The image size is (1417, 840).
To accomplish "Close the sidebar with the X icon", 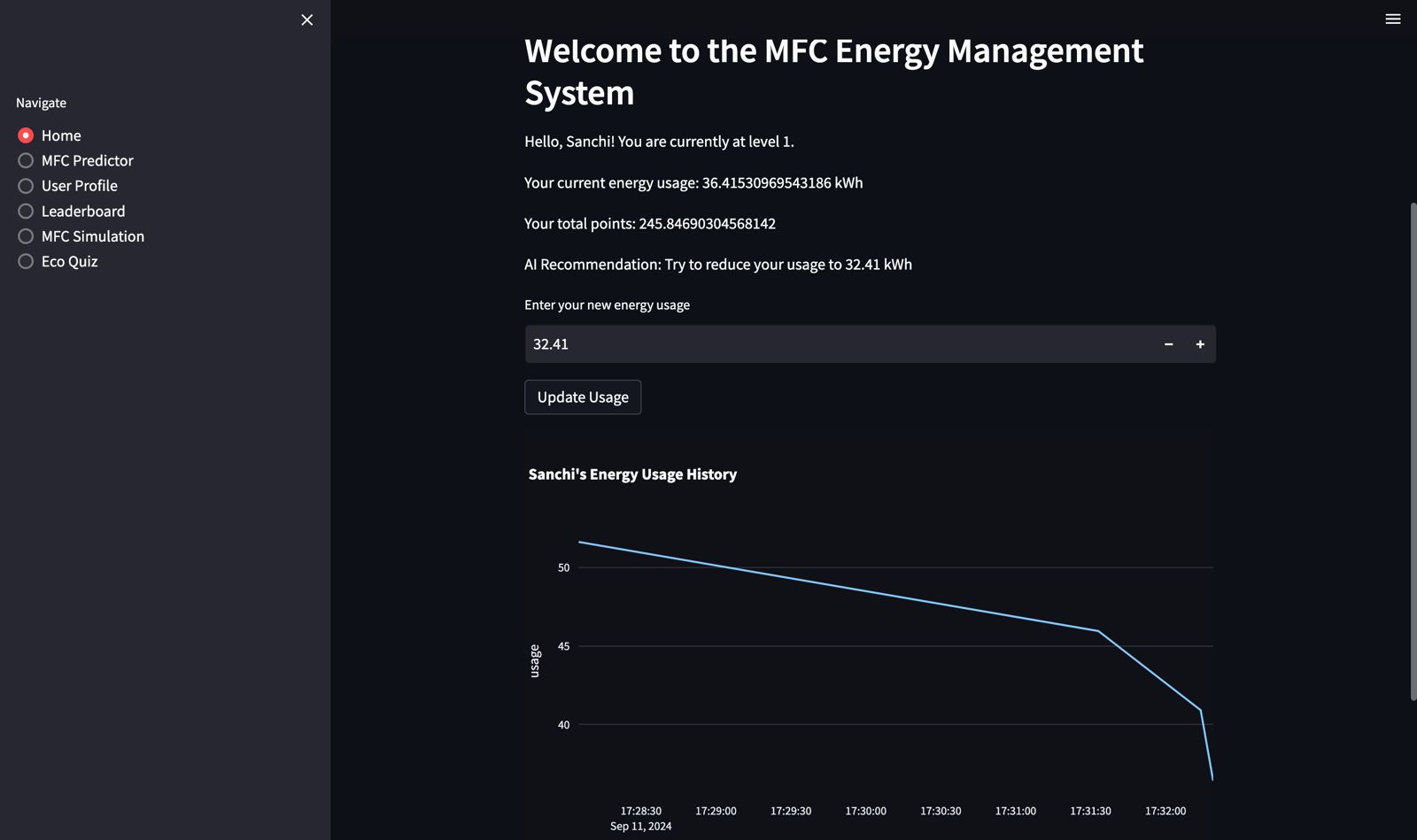I will [x=306, y=19].
